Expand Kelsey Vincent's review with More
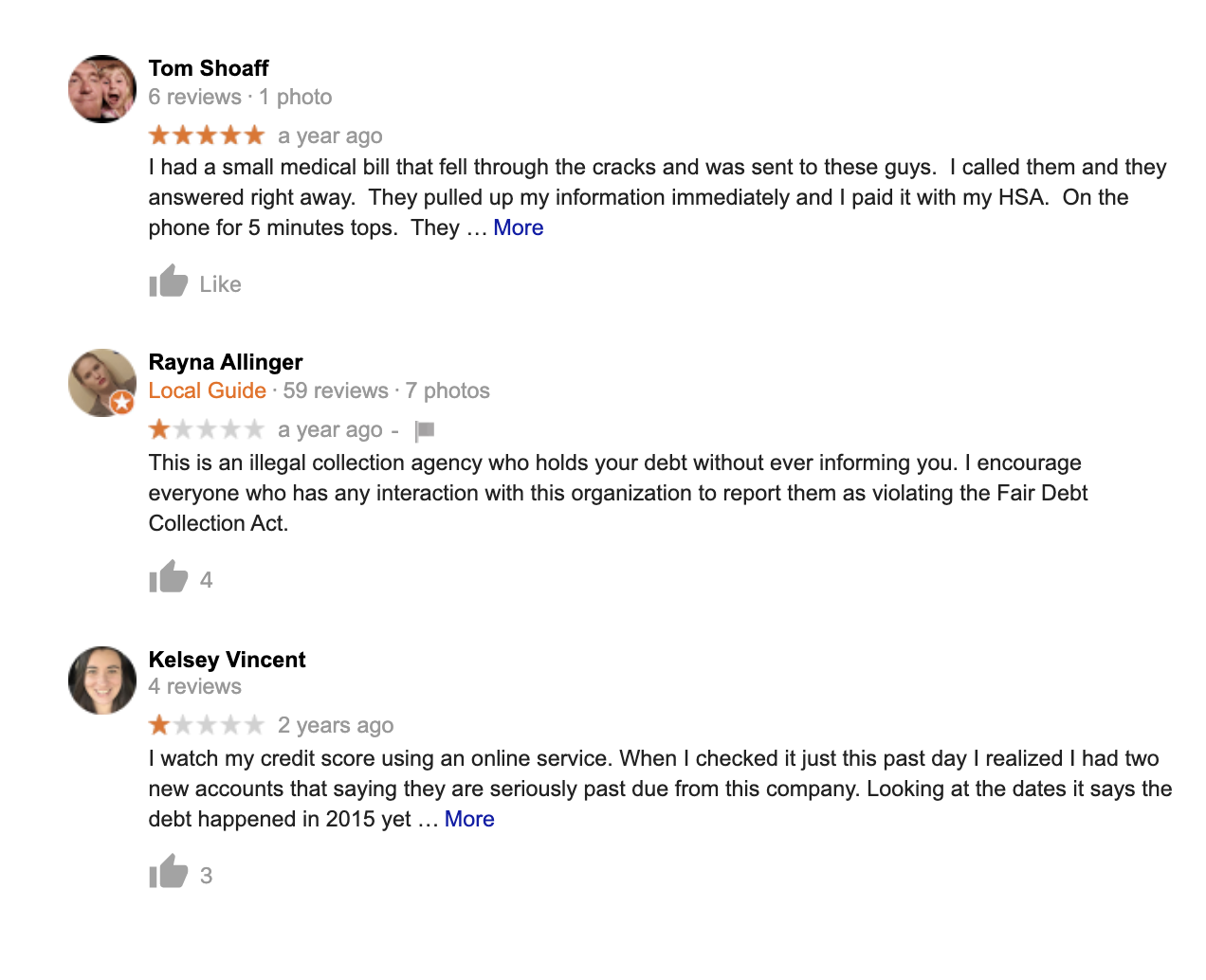This screenshot has width=1206, height=980. pos(469,819)
